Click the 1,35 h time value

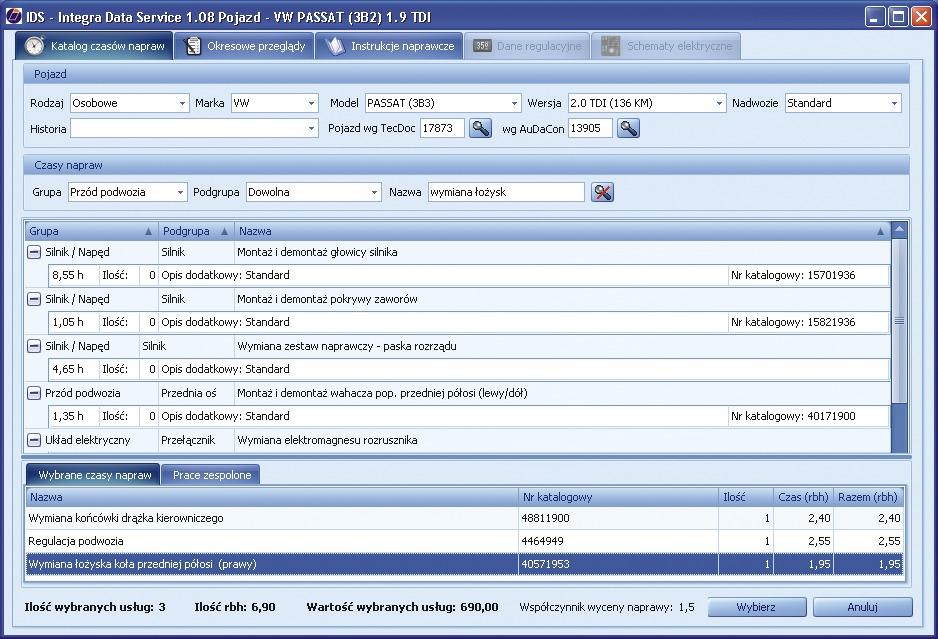click(68, 416)
